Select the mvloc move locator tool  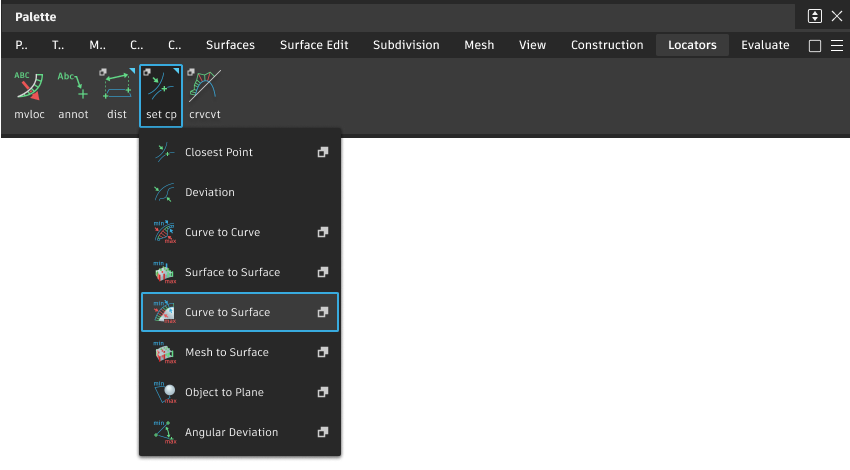point(28,88)
